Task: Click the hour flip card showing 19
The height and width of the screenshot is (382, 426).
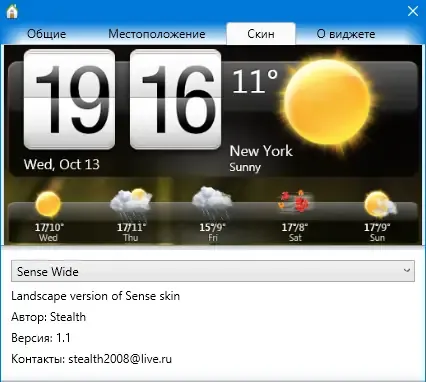Action: (x=70, y=99)
